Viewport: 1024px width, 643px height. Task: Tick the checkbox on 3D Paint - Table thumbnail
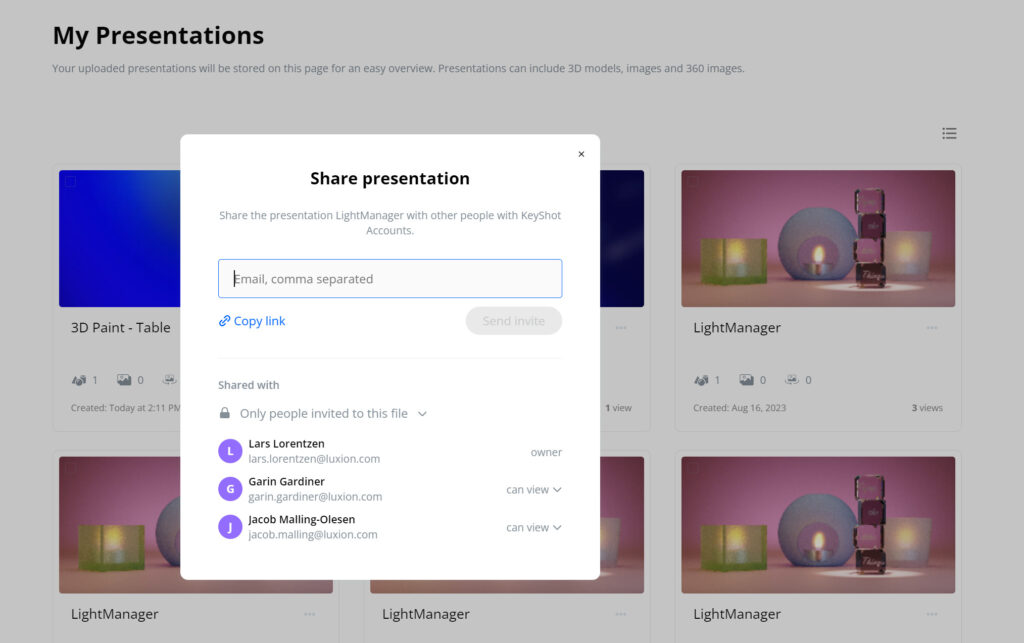click(x=72, y=181)
